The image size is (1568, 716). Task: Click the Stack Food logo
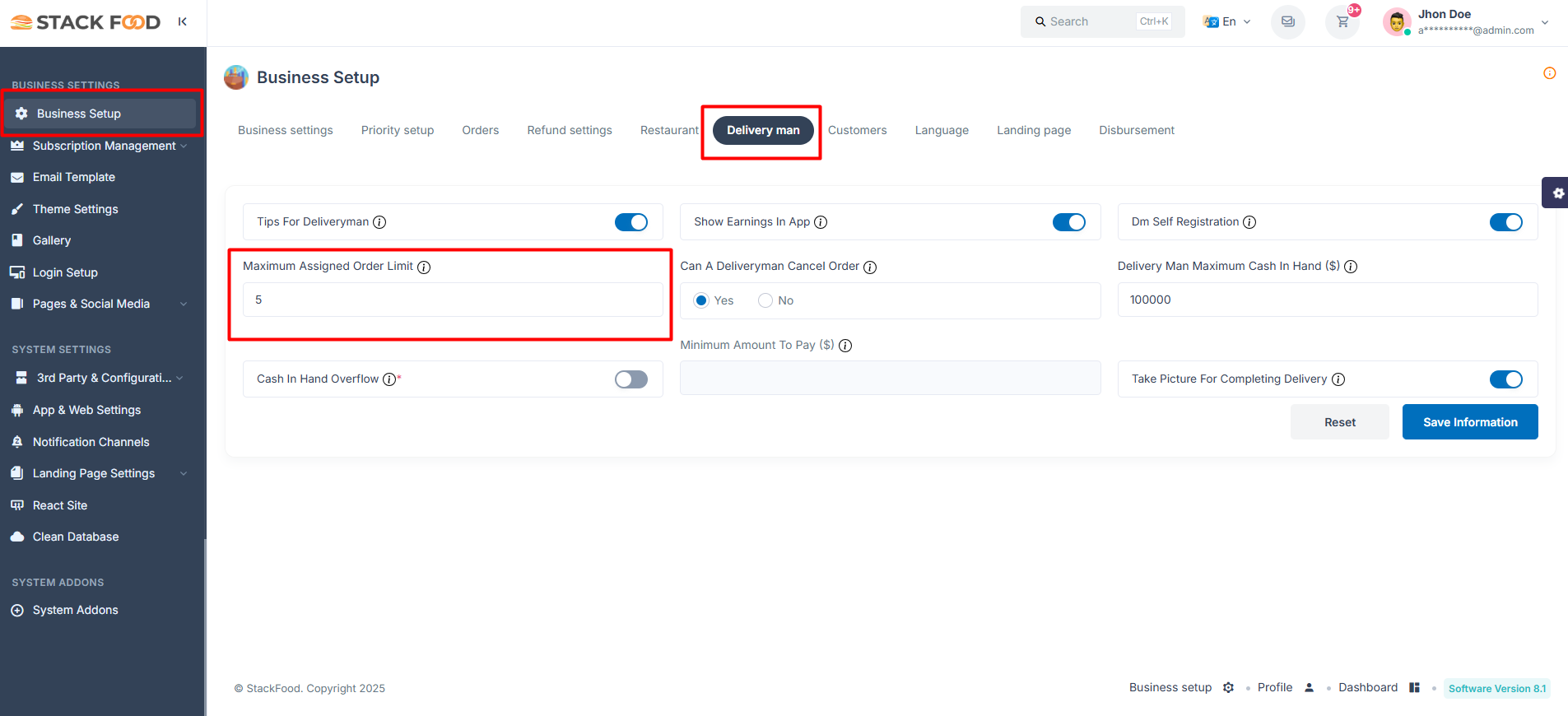86,22
